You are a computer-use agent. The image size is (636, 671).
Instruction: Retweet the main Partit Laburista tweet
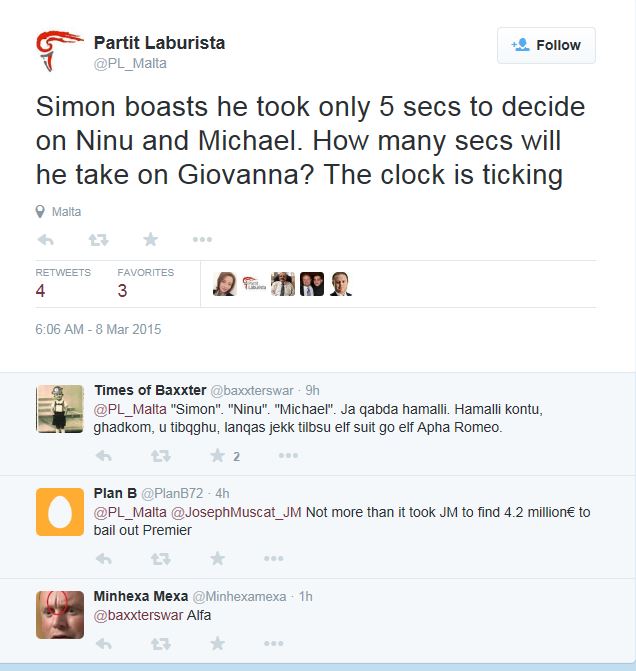click(x=98, y=239)
